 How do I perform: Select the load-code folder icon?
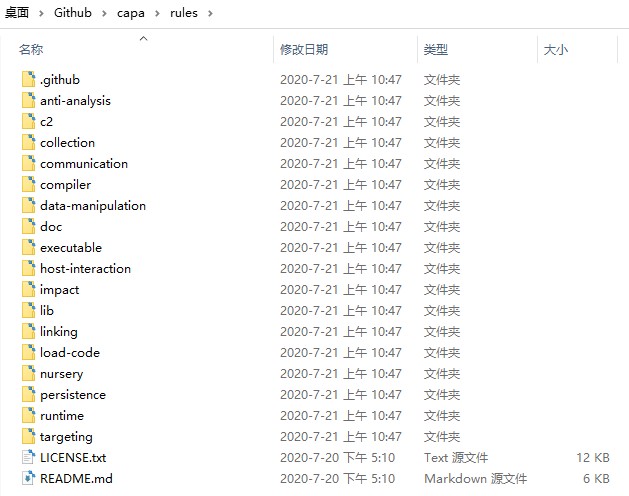click(x=28, y=352)
